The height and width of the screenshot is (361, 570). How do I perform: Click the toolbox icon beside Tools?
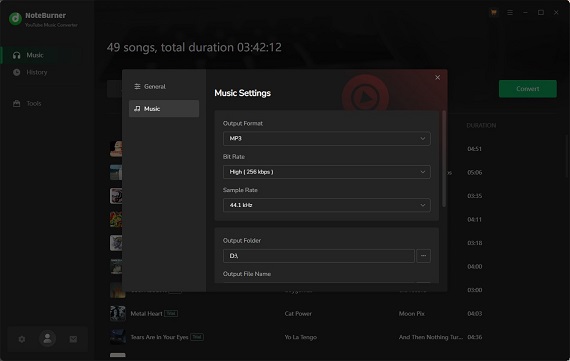[x=17, y=104]
